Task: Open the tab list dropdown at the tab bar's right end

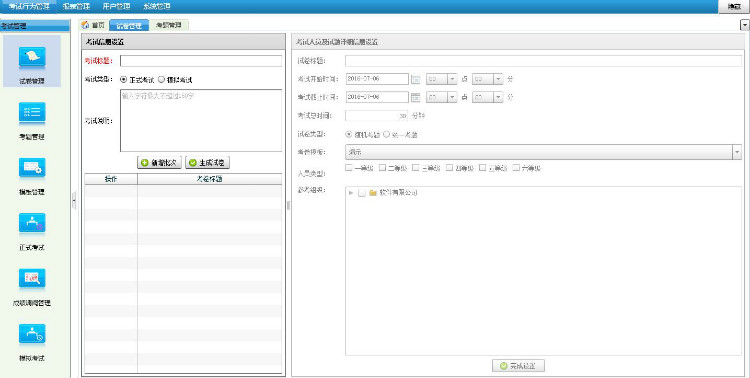Action: tap(744, 25)
